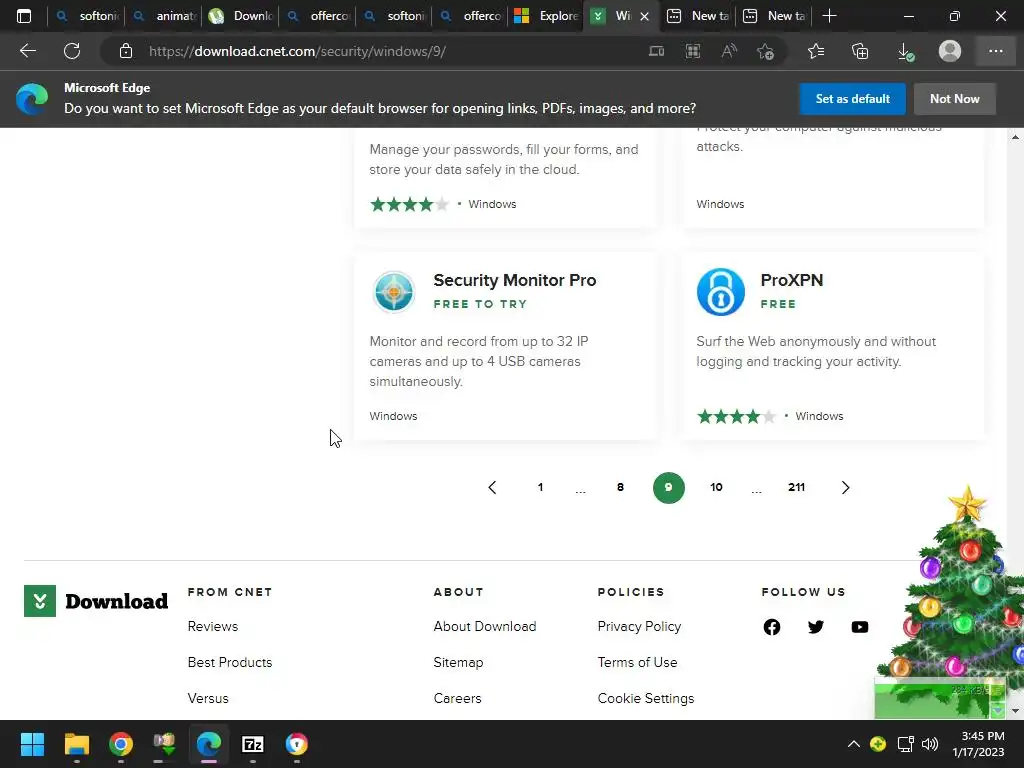Open clock and date in taskbar
Image resolution: width=1024 pixels, height=768 pixels.
[978, 744]
